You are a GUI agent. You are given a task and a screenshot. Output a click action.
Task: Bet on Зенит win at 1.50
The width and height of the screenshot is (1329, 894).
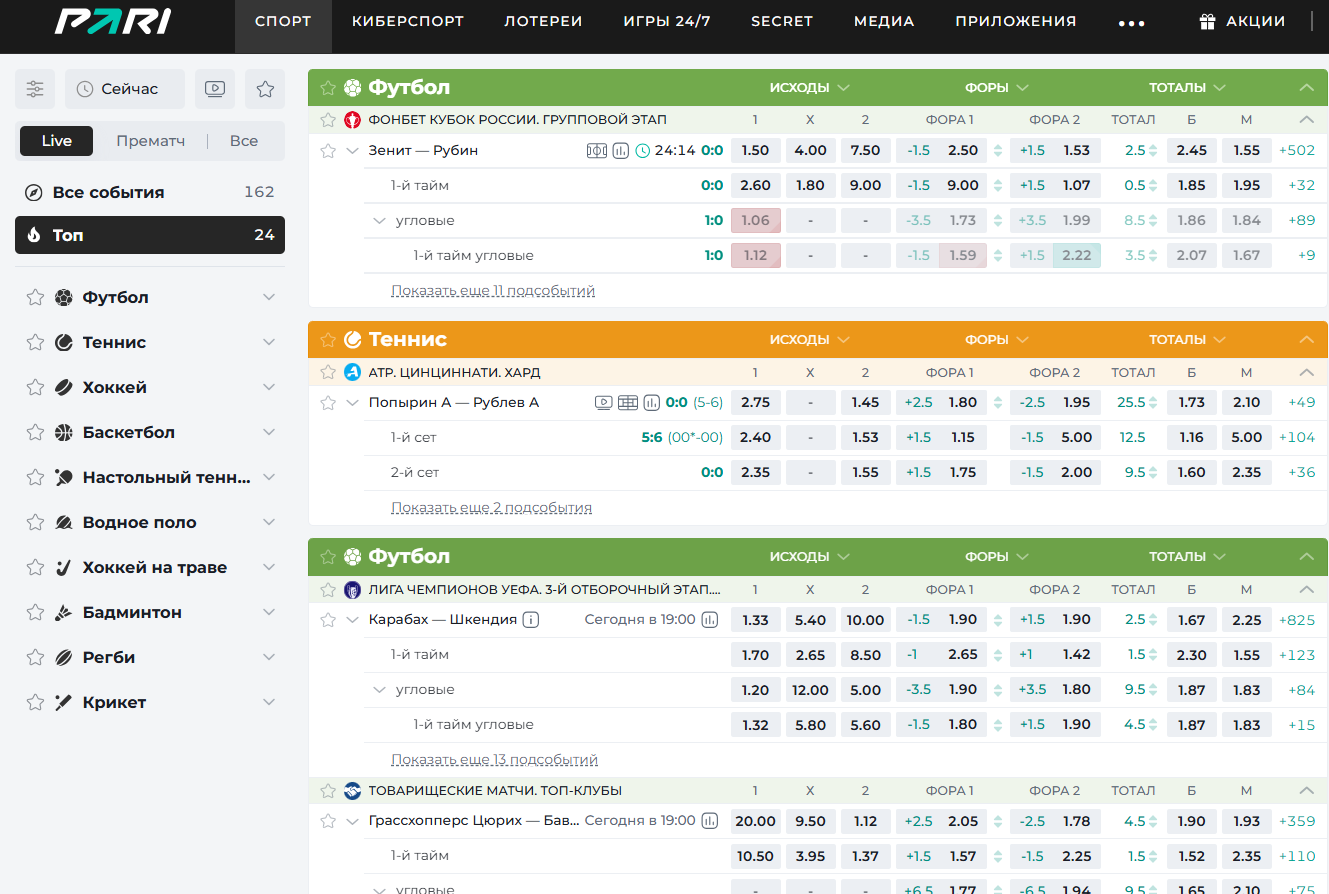755,151
